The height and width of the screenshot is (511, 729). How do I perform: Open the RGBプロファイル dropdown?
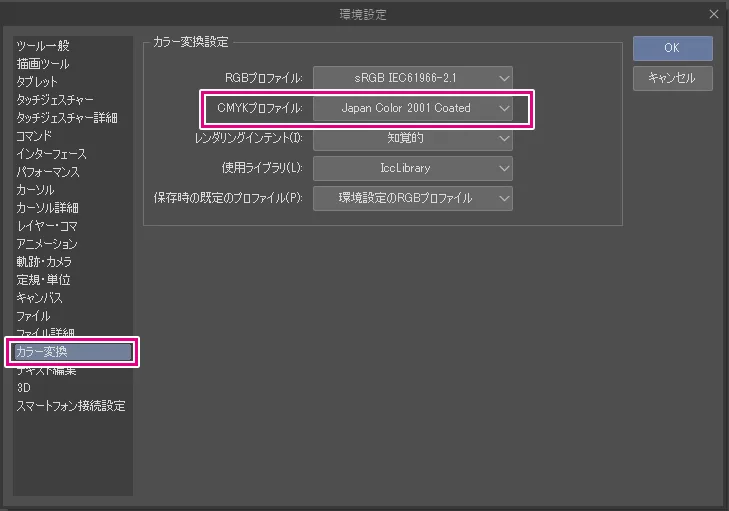click(413, 77)
